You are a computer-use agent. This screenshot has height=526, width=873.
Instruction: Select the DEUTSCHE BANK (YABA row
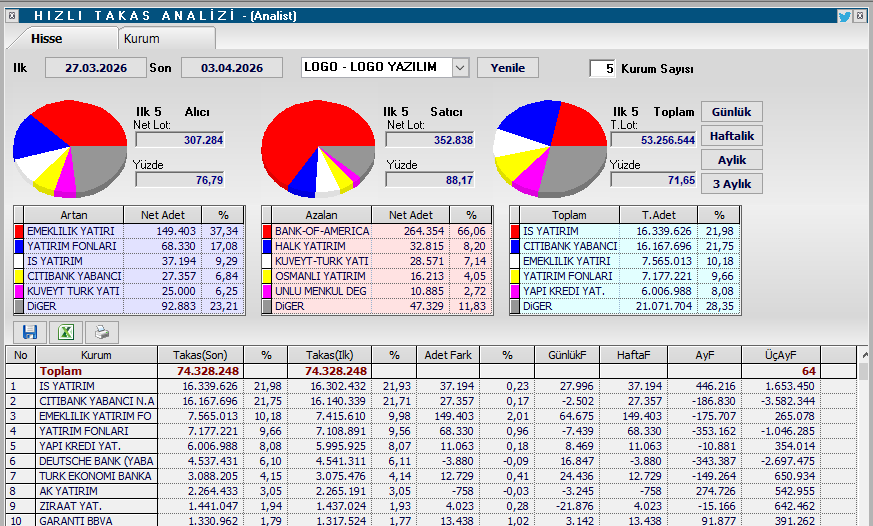(431, 461)
